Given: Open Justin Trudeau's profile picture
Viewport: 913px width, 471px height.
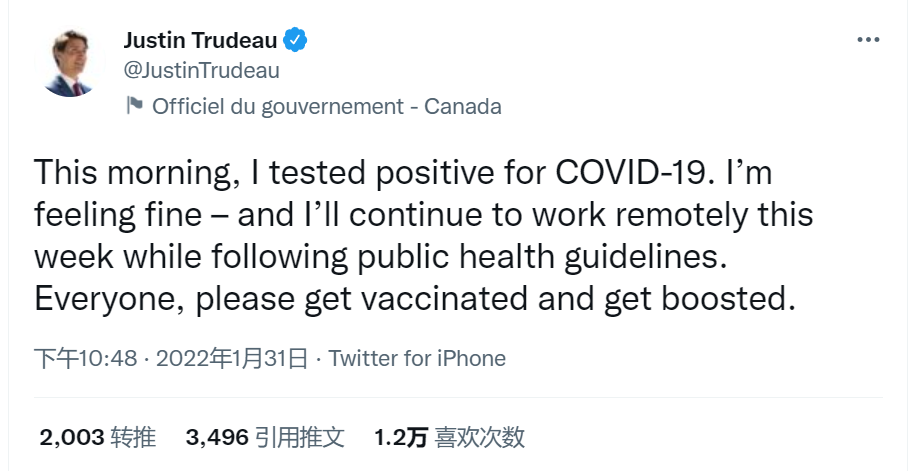Looking at the screenshot, I should 70,63.
